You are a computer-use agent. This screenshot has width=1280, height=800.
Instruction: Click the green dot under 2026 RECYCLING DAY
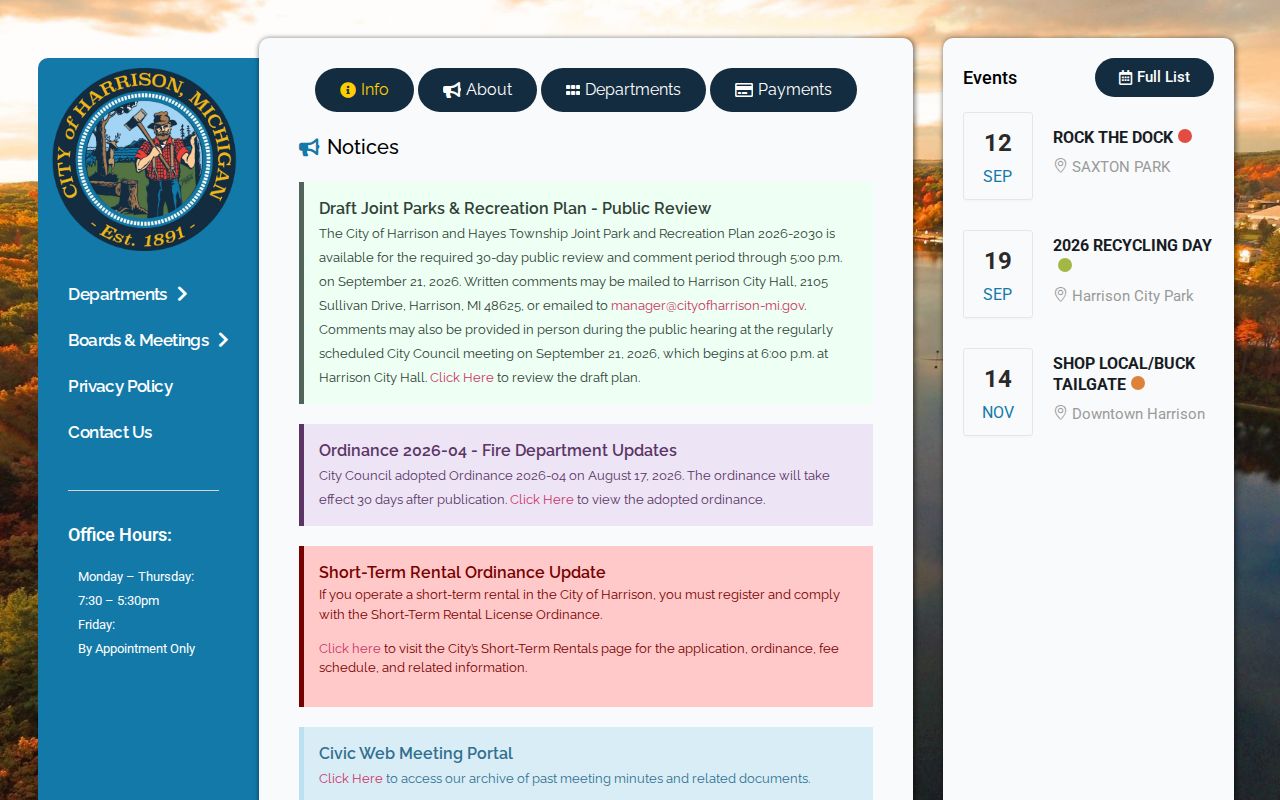(1065, 265)
